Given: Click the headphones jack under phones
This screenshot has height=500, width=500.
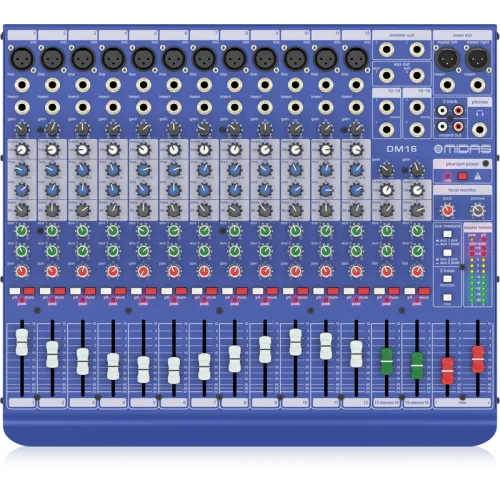Looking at the screenshot, I should point(479,129).
